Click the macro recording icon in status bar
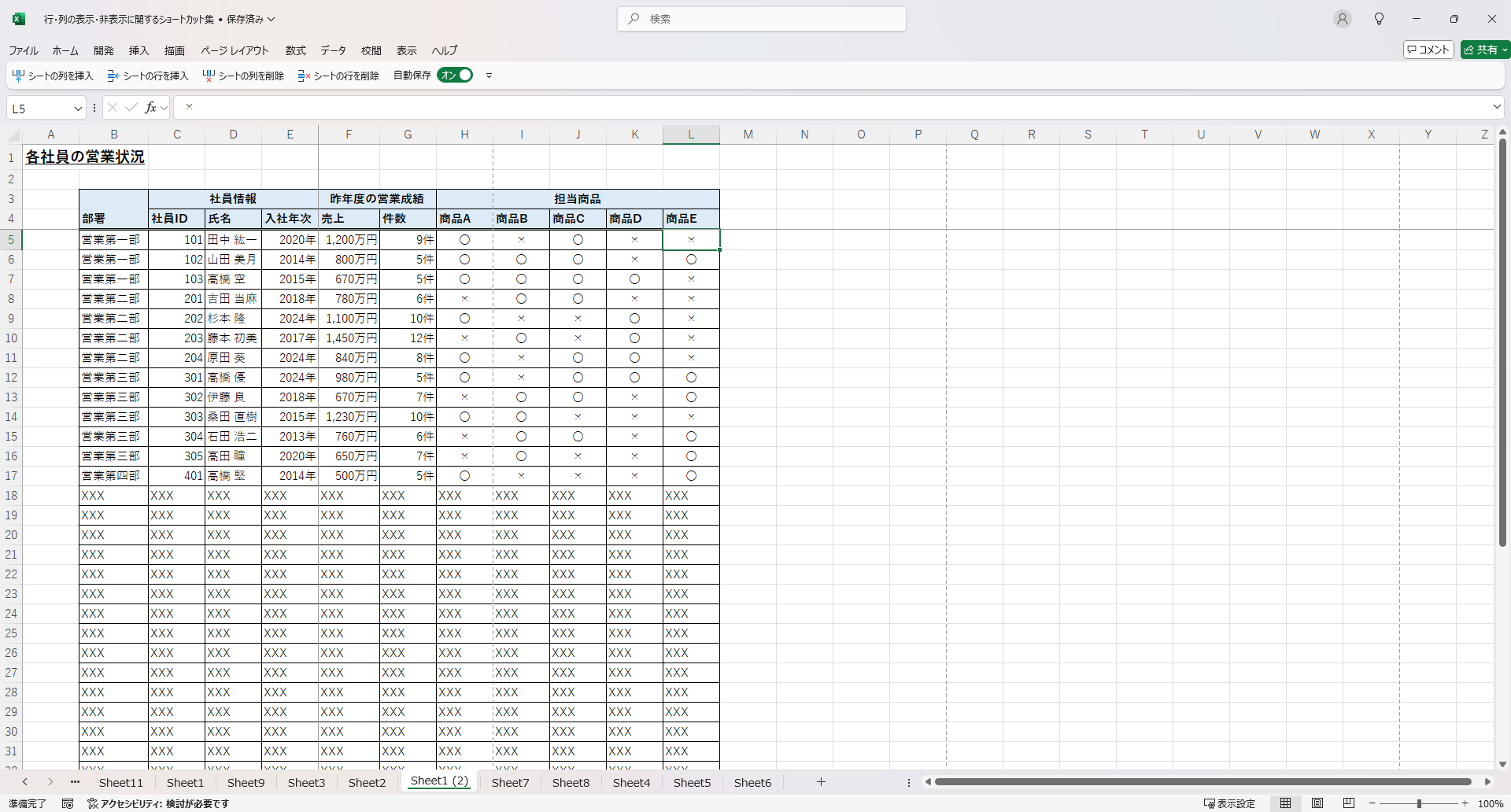Image resolution: width=1511 pixels, height=812 pixels. click(68, 803)
